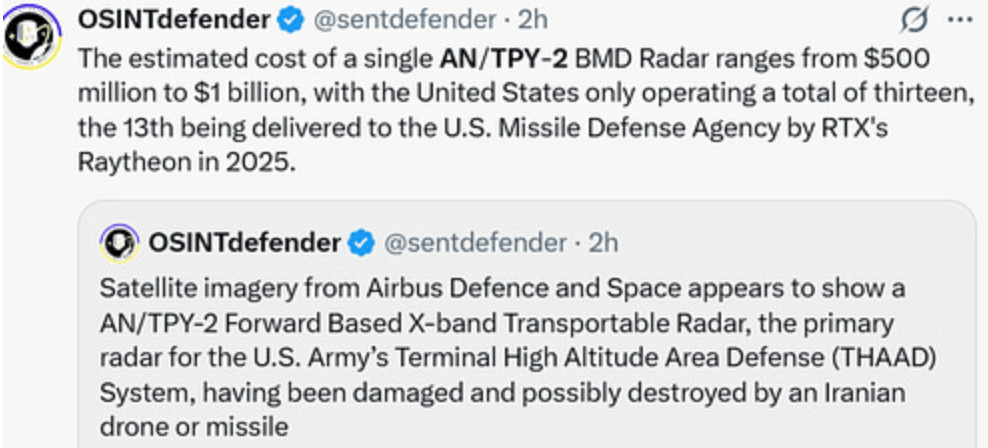Viewport: 988px width, 448px height.
Task: Click the verified badge on the top post
Action: [x=291, y=20]
